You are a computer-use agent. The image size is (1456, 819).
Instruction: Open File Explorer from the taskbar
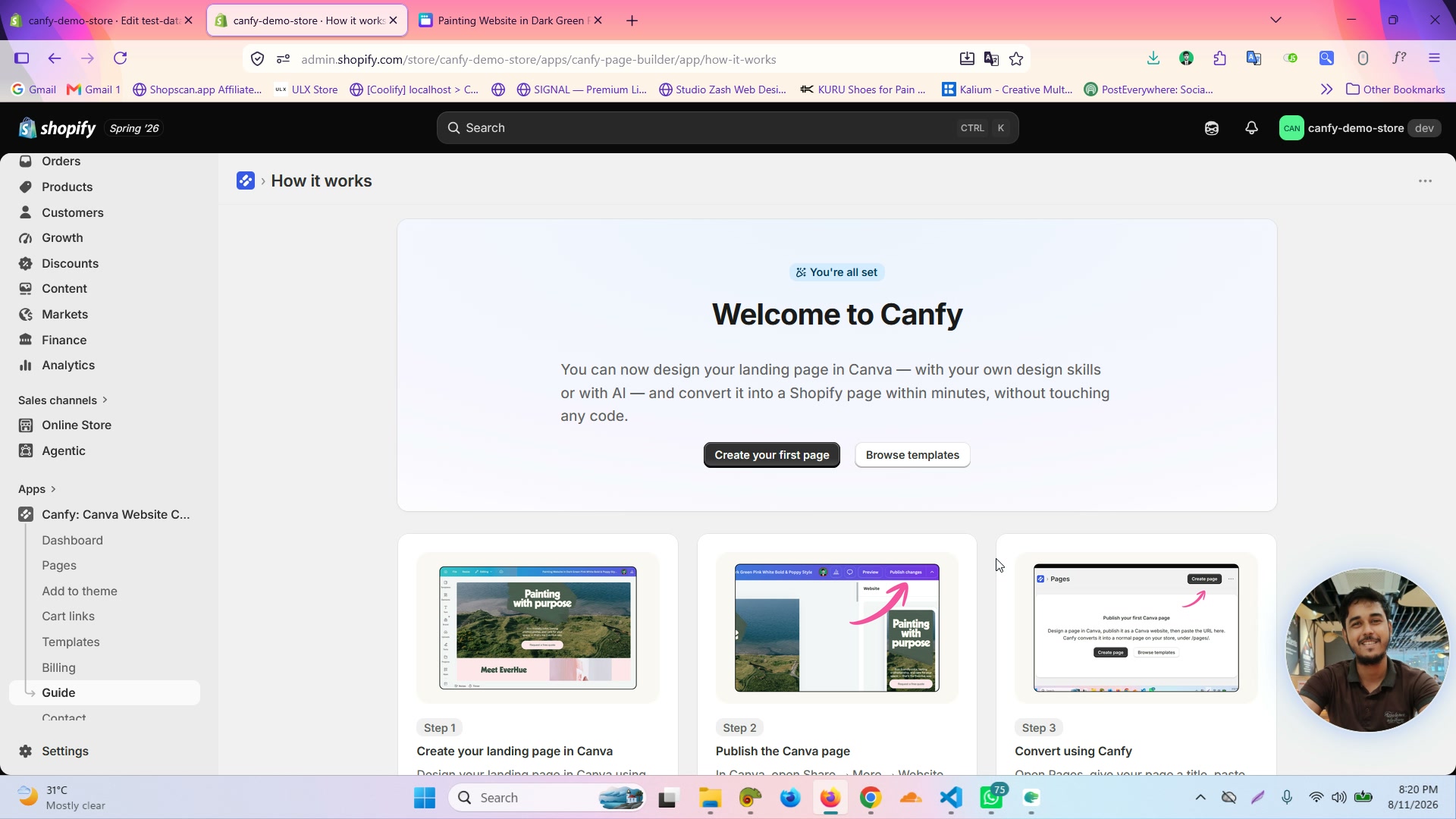point(710,798)
